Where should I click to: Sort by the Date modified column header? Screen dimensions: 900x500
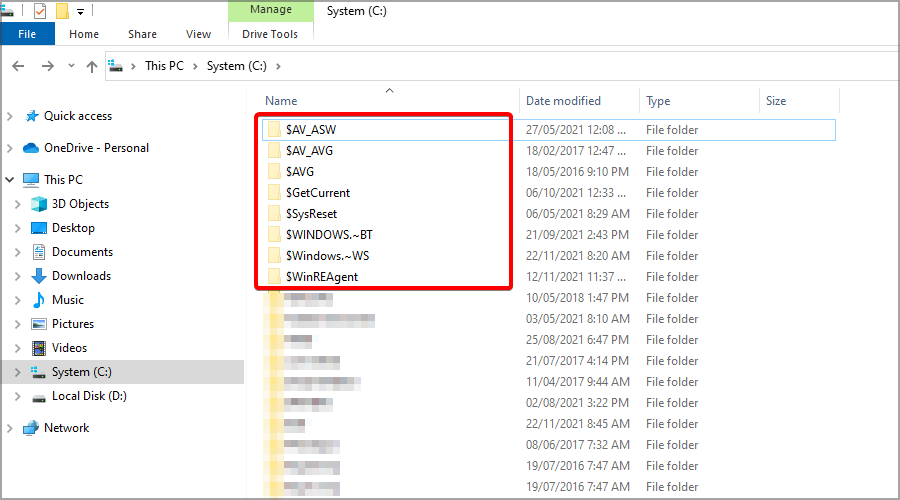[x=563, y=101]
